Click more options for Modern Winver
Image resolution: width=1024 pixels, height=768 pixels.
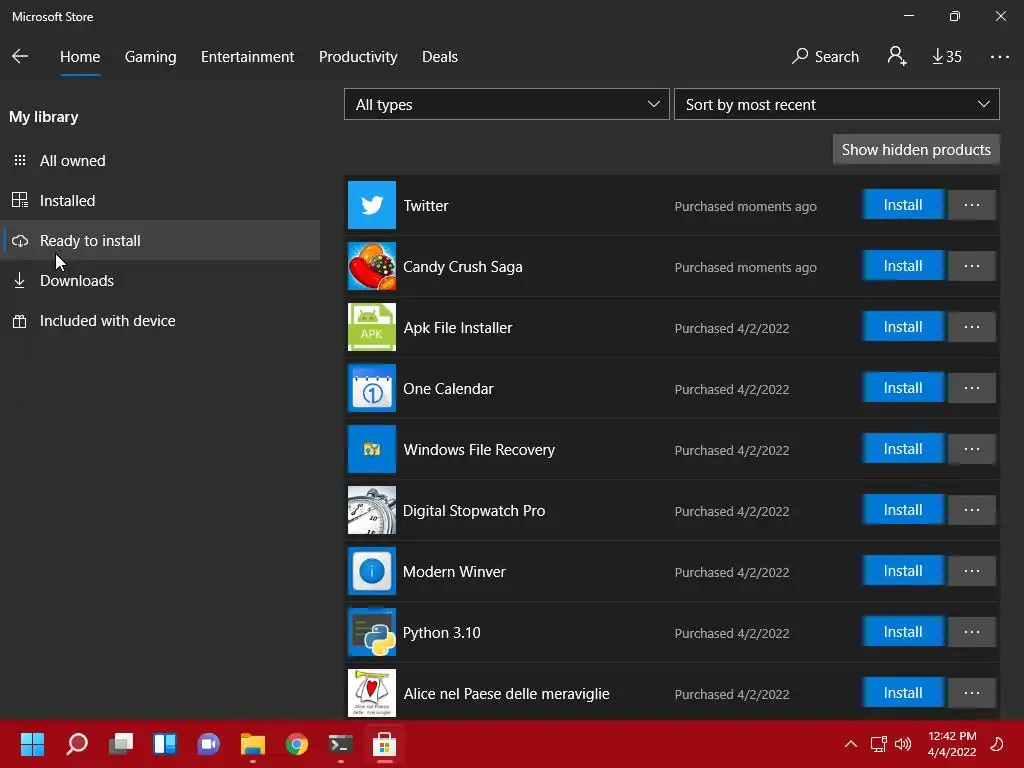pyautogui.click(x=972, y=571)
